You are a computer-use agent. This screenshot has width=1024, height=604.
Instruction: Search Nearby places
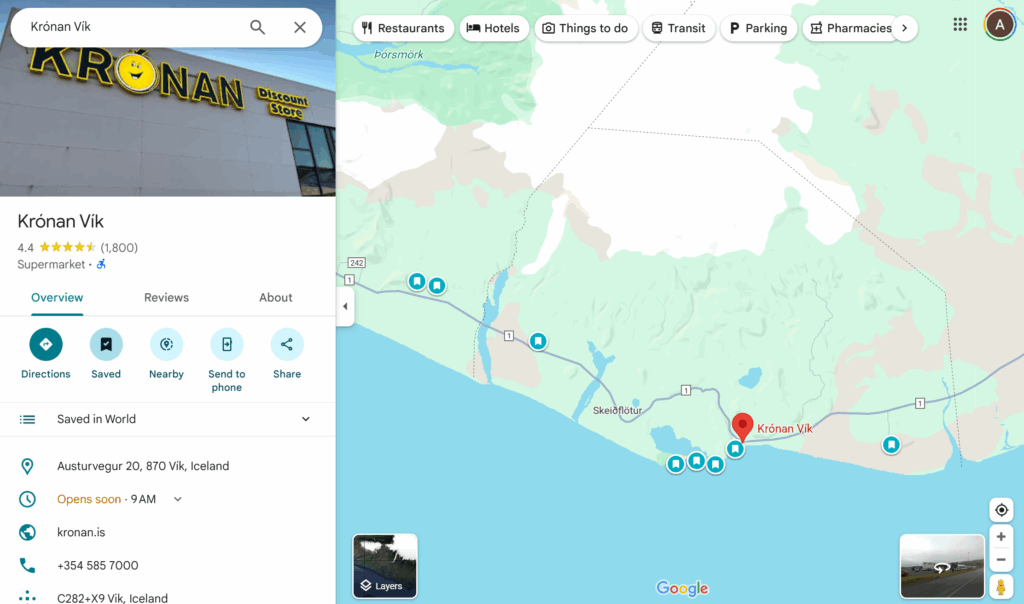tap(167, 344)
